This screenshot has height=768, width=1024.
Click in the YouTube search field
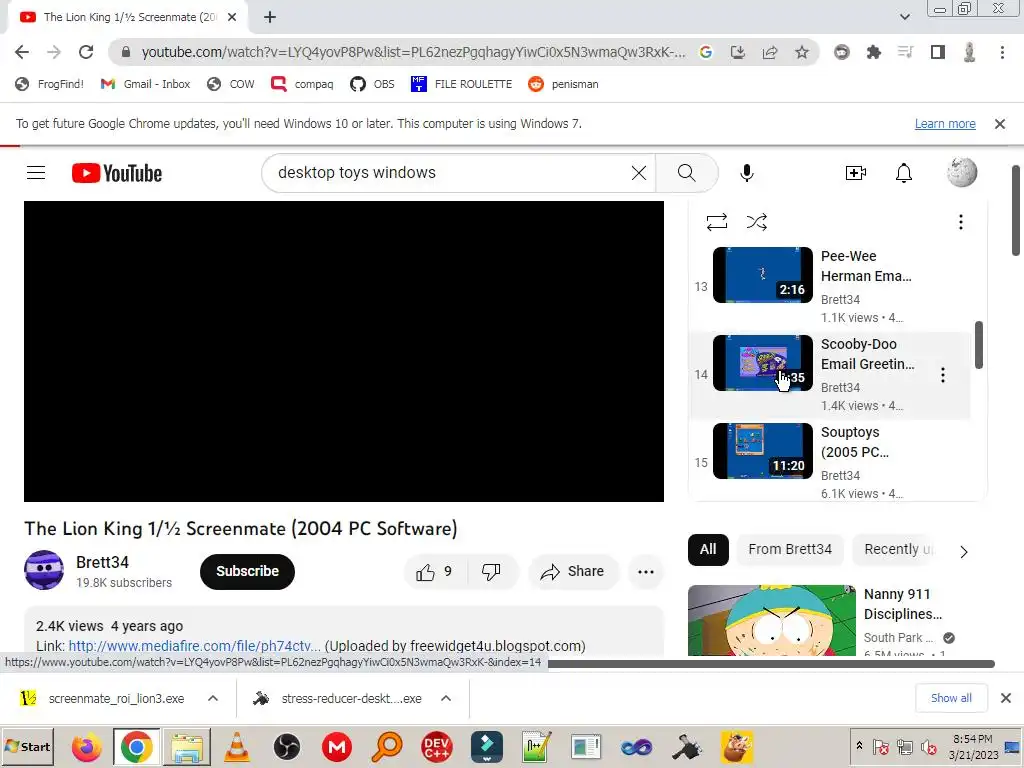click(x=451, y=173)
